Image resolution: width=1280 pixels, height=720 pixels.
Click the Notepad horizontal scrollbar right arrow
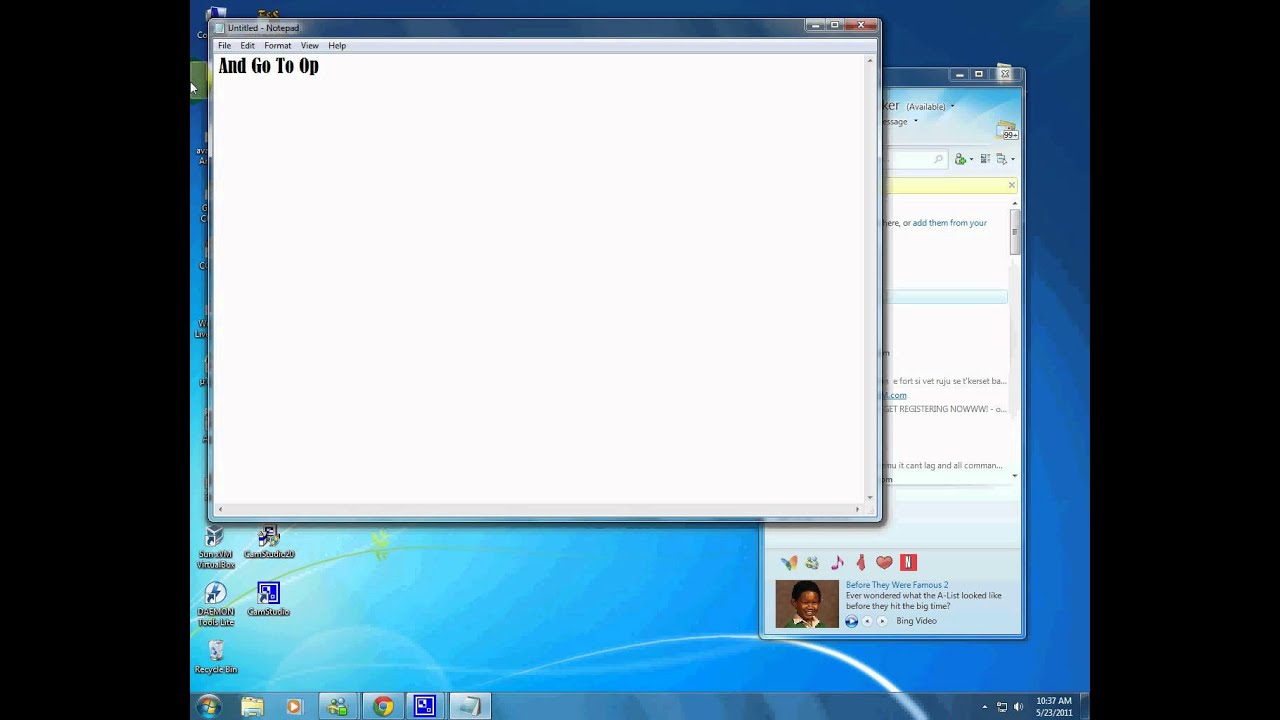tap(857, 509)
